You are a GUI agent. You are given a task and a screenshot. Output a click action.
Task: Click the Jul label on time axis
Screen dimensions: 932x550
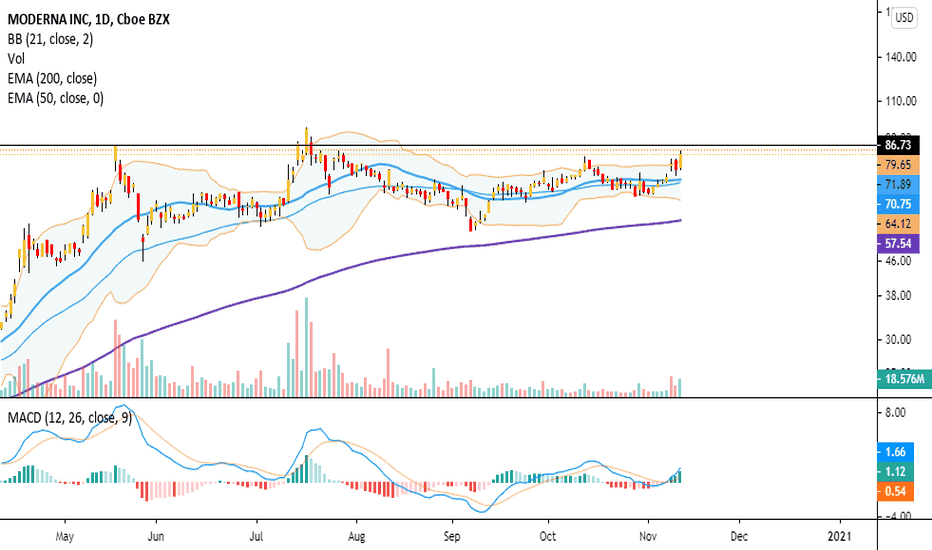point(256,536)
